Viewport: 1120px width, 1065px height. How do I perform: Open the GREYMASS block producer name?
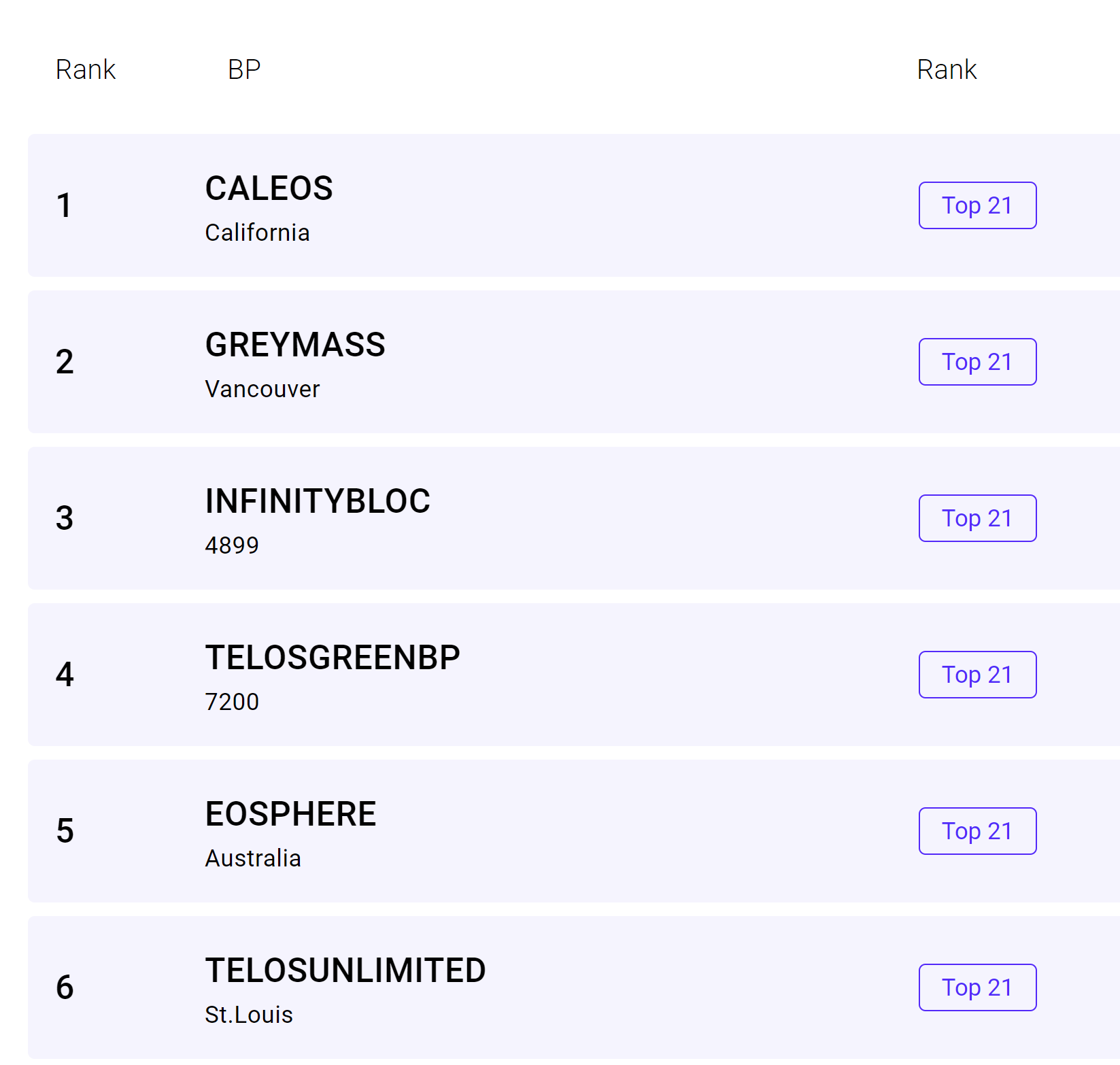295,345
